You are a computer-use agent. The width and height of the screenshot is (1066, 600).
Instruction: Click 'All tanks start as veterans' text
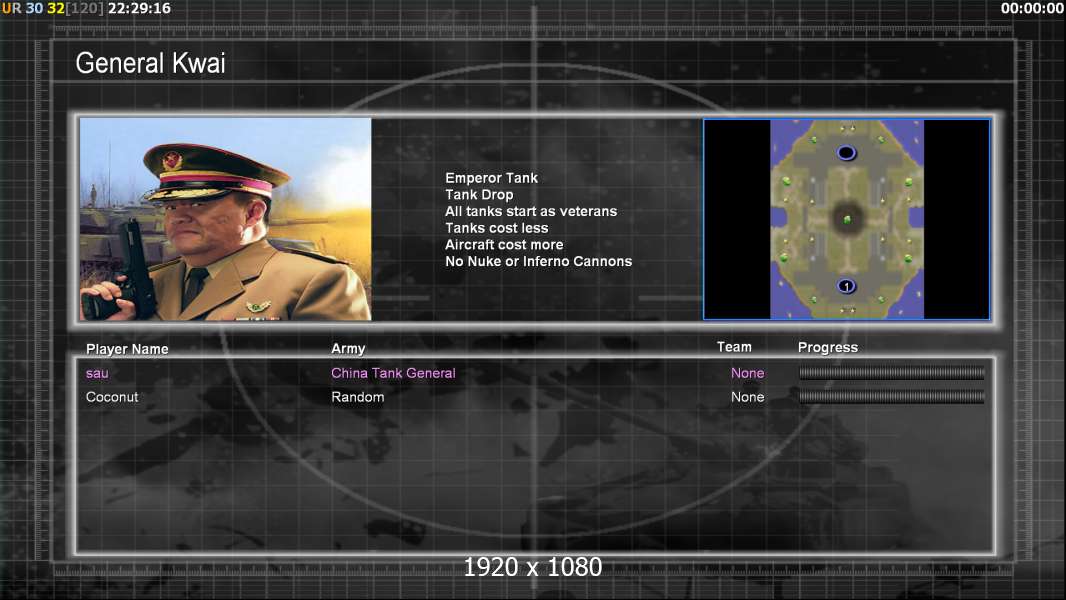[531, 211]
